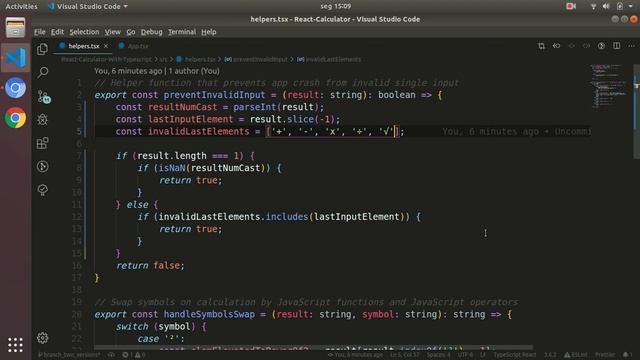Open the notifications bell in status bar
Image resolution: width=640 pixels, height=360 pixels.
click(x=627, y=355)
